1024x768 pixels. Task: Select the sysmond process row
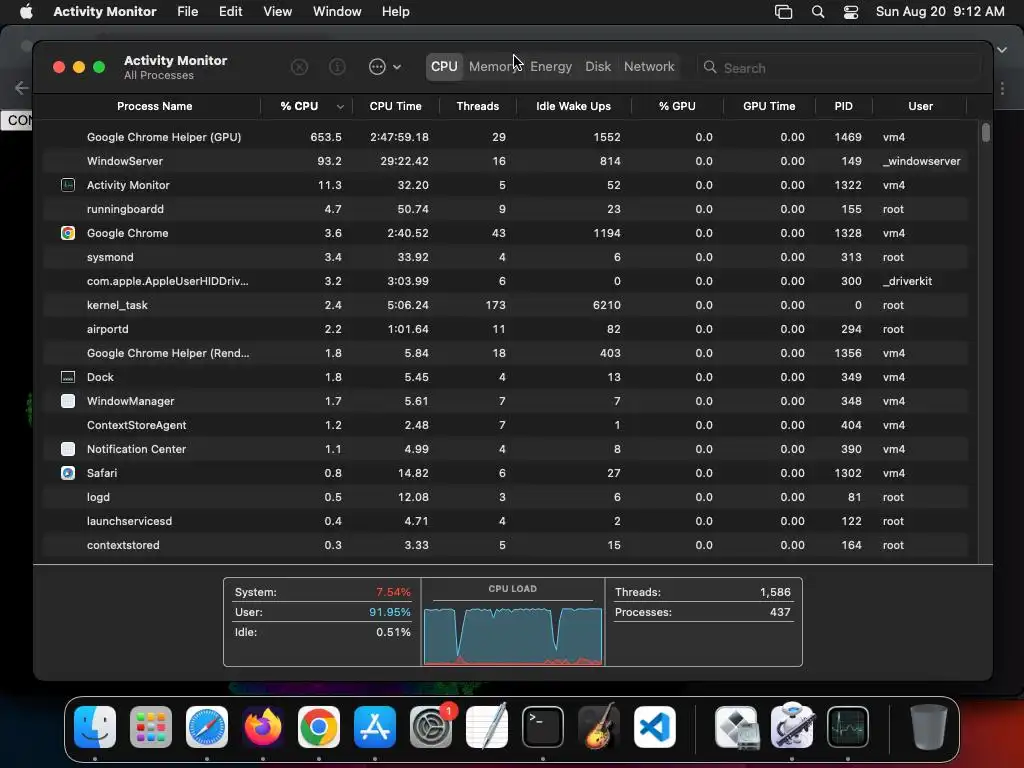point(506,257)
